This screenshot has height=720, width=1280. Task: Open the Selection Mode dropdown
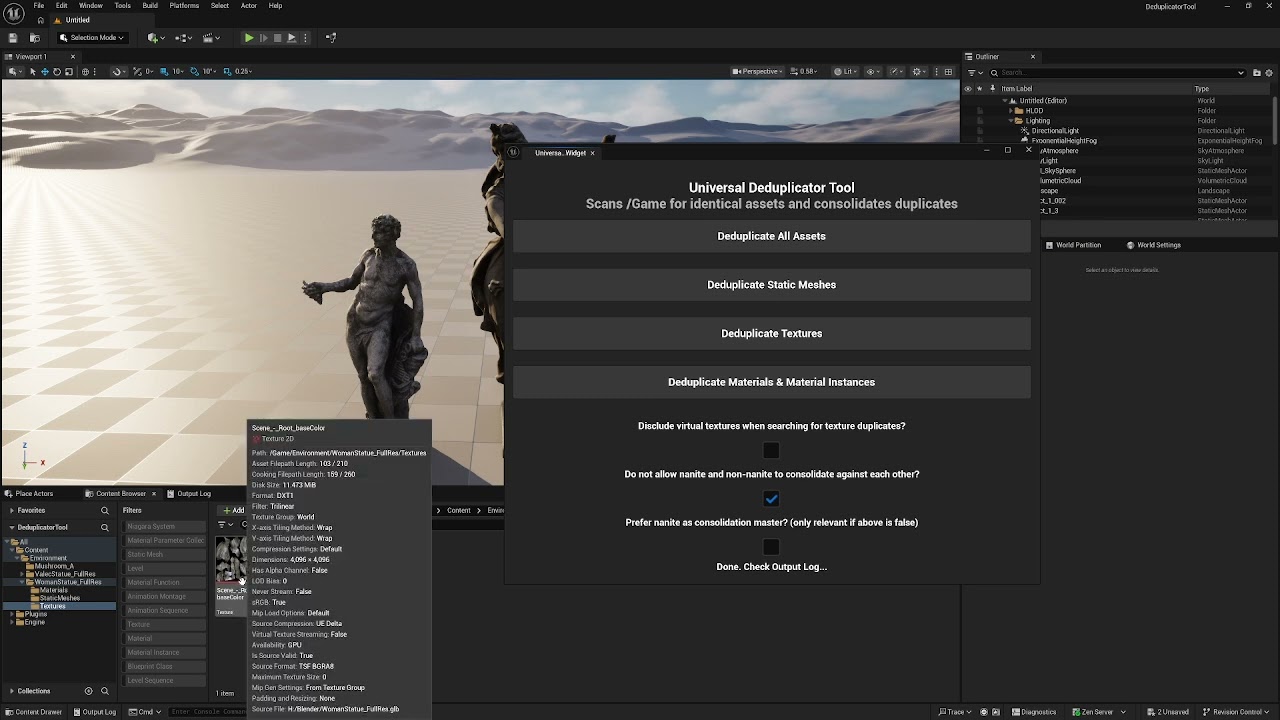coord(91,38)
